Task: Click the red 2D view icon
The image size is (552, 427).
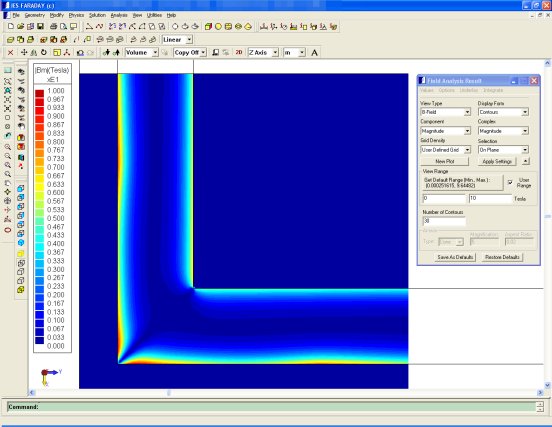Action: pyautogui.click(x=239, y=52)
